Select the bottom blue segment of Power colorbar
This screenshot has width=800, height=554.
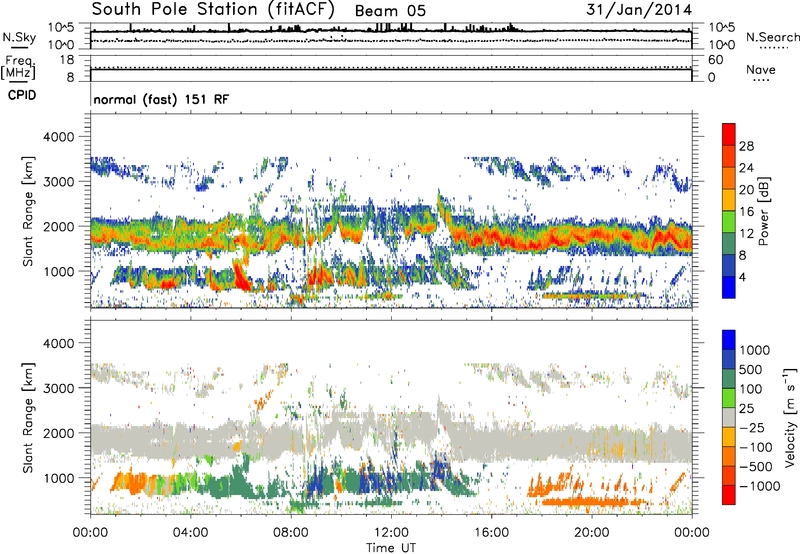[729, 288]
